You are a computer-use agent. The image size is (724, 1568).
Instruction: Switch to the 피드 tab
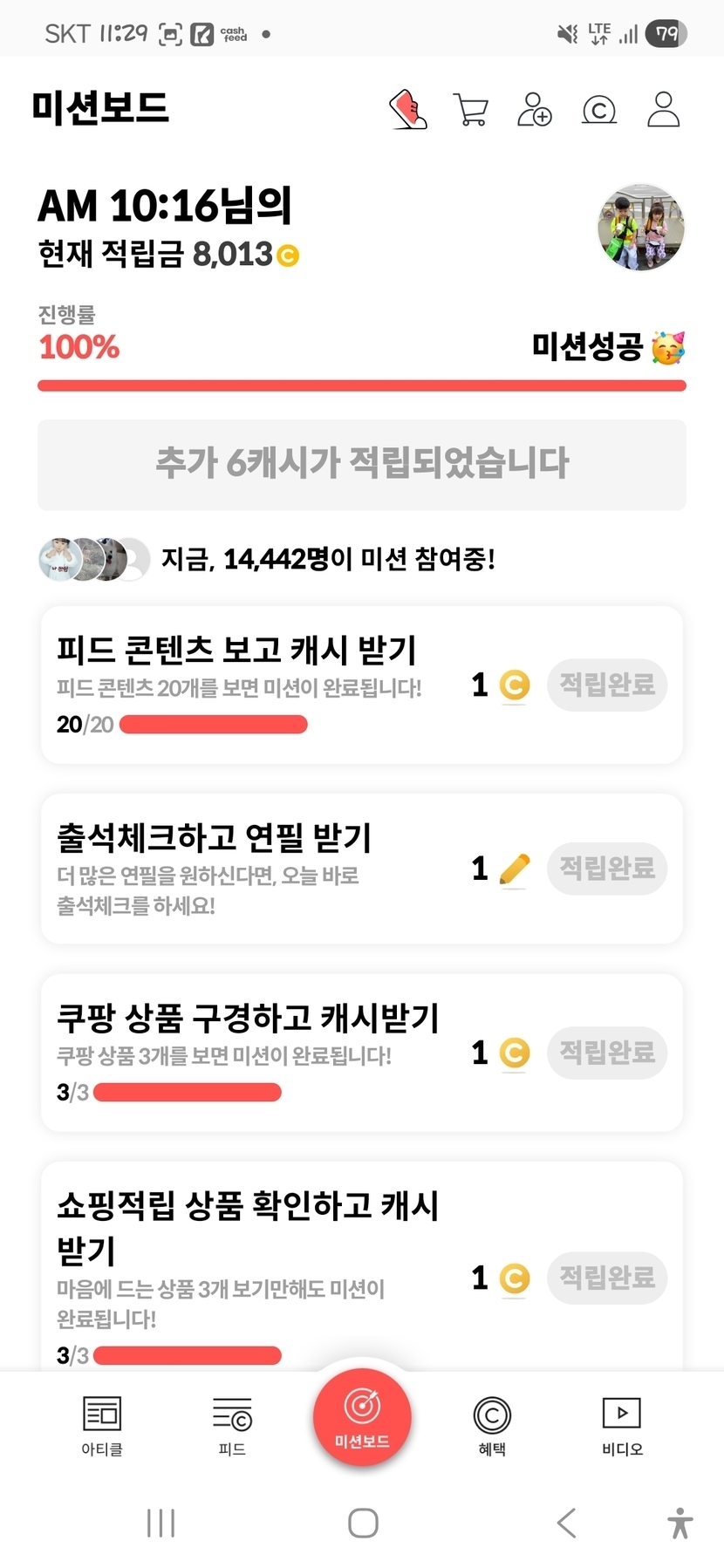point(232,1425)
